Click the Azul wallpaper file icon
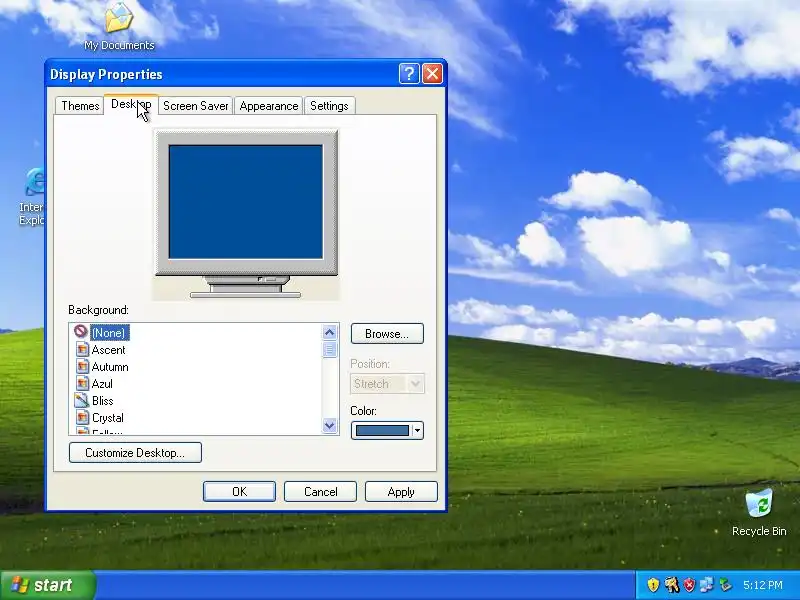The image size is (800, 600). [82, 383]
